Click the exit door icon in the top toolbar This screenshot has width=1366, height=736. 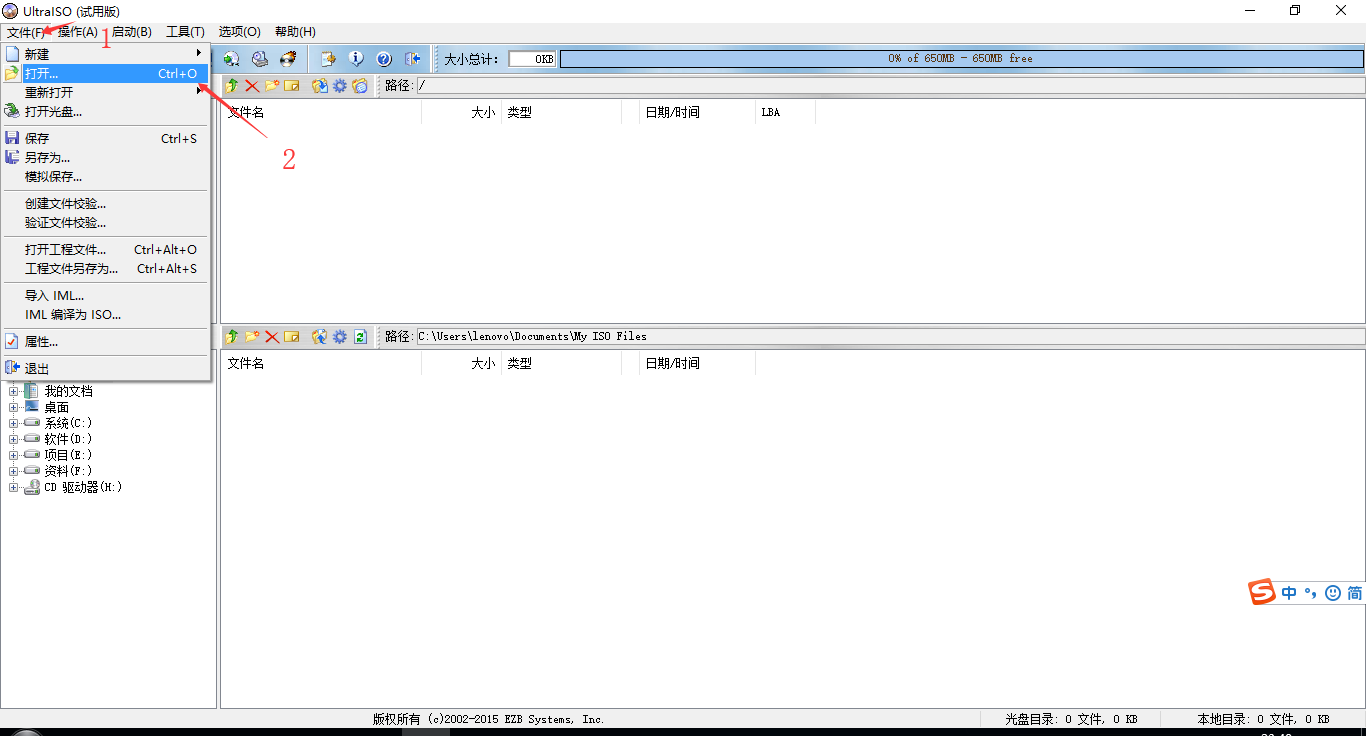412,59
